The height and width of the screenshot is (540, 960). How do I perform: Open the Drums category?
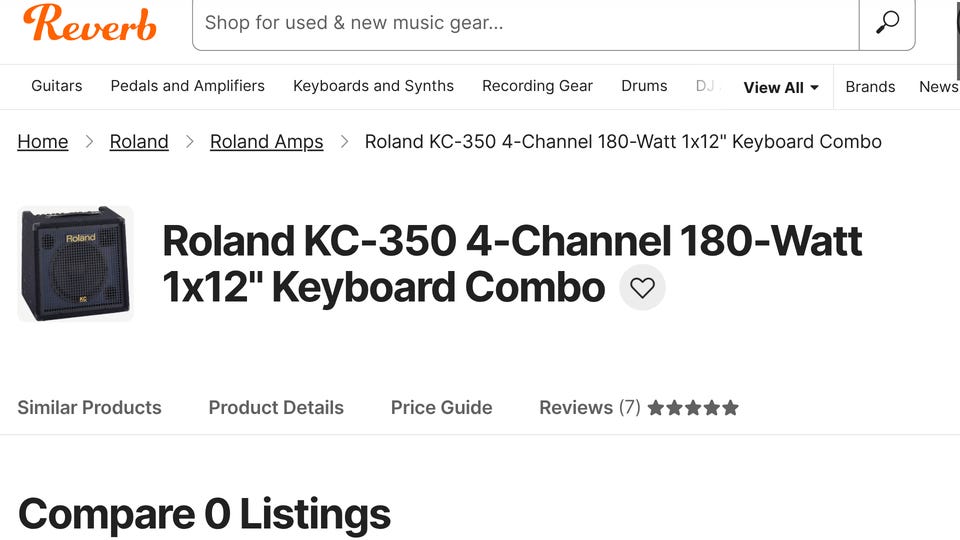pos(644,86)
